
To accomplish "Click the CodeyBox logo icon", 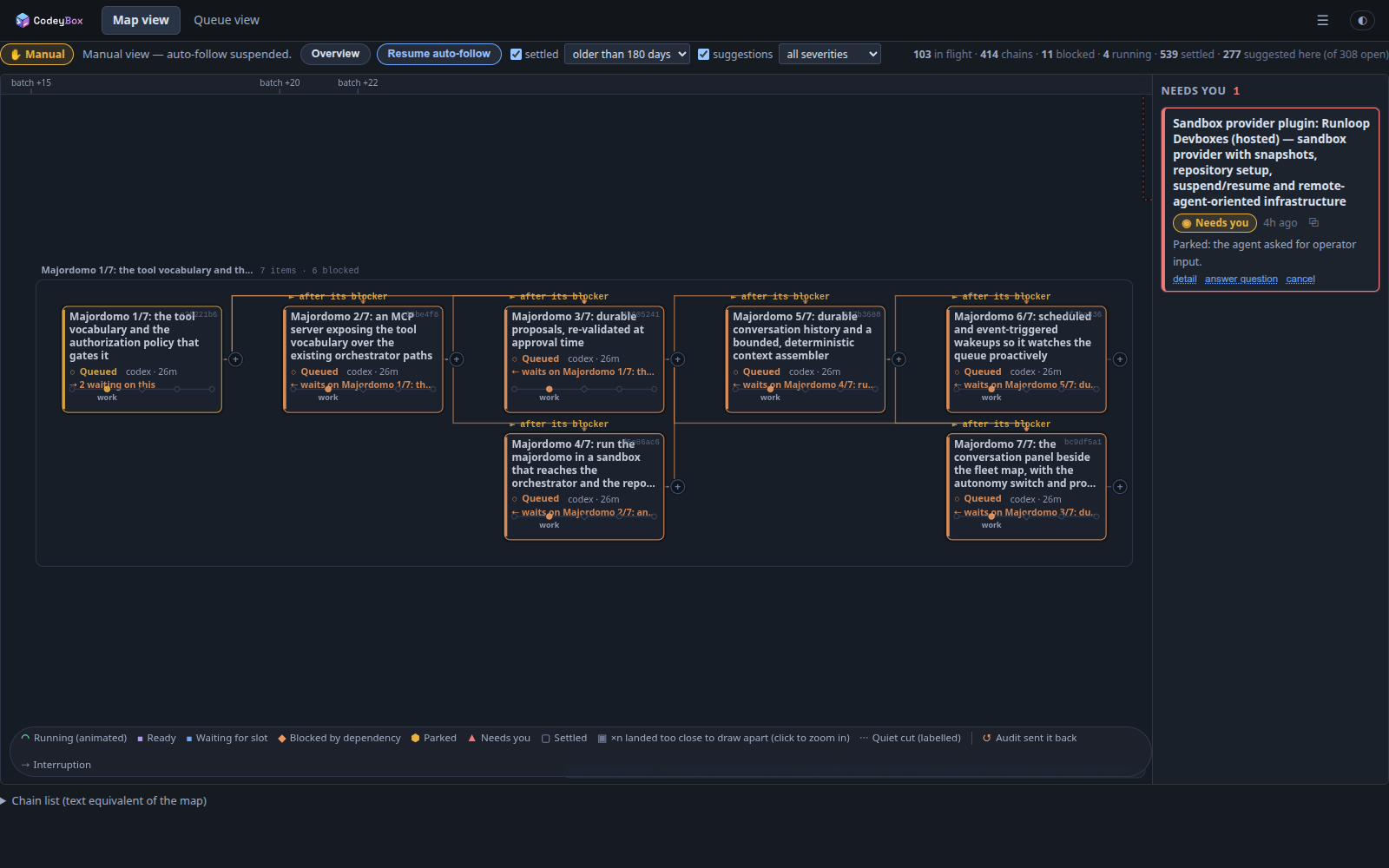I will (x=23, y=20).
